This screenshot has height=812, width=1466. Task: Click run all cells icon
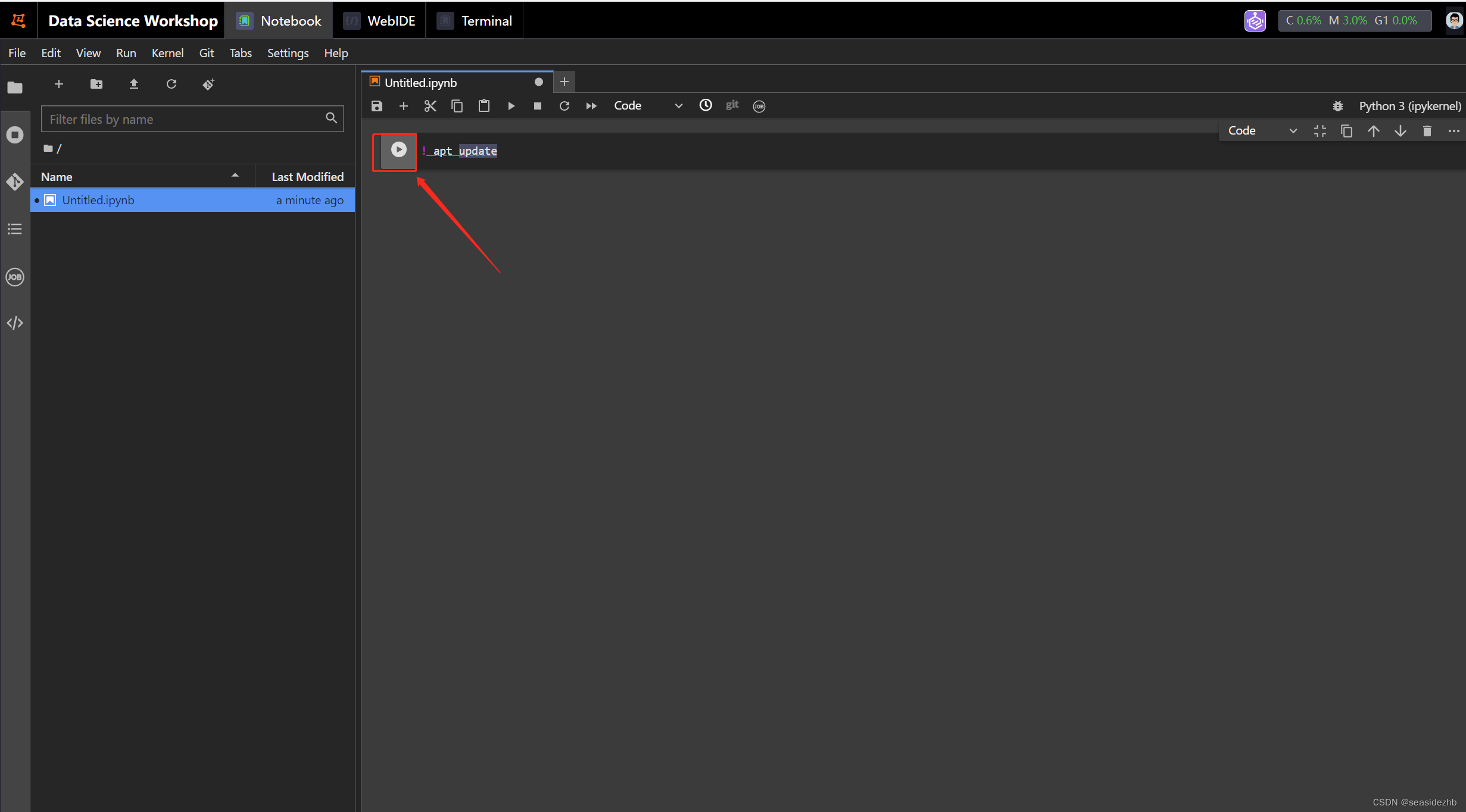point(590,105)
